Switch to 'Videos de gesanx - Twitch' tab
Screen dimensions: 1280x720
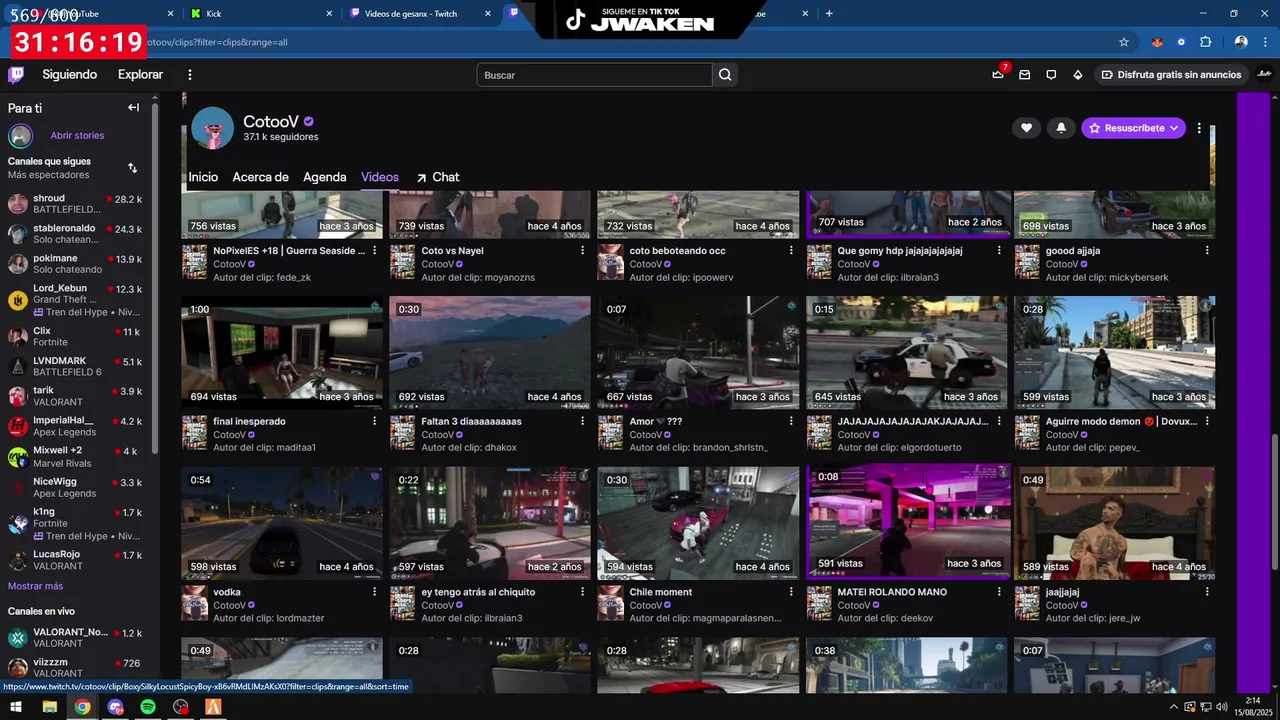(422, 13)
